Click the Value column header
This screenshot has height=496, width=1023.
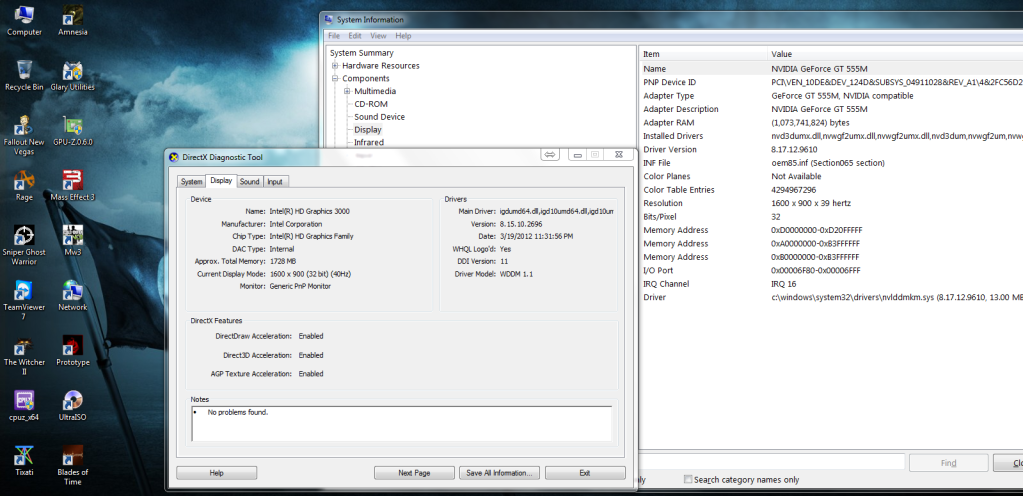894,54
